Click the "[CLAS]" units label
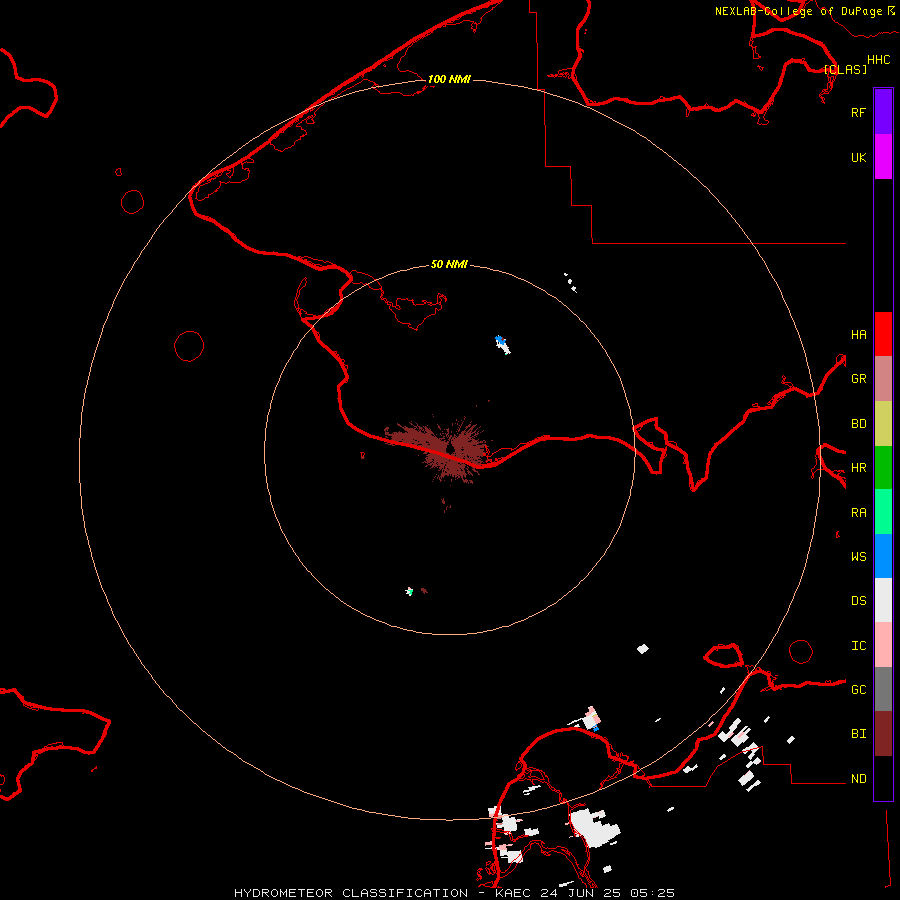 (845, 69)
